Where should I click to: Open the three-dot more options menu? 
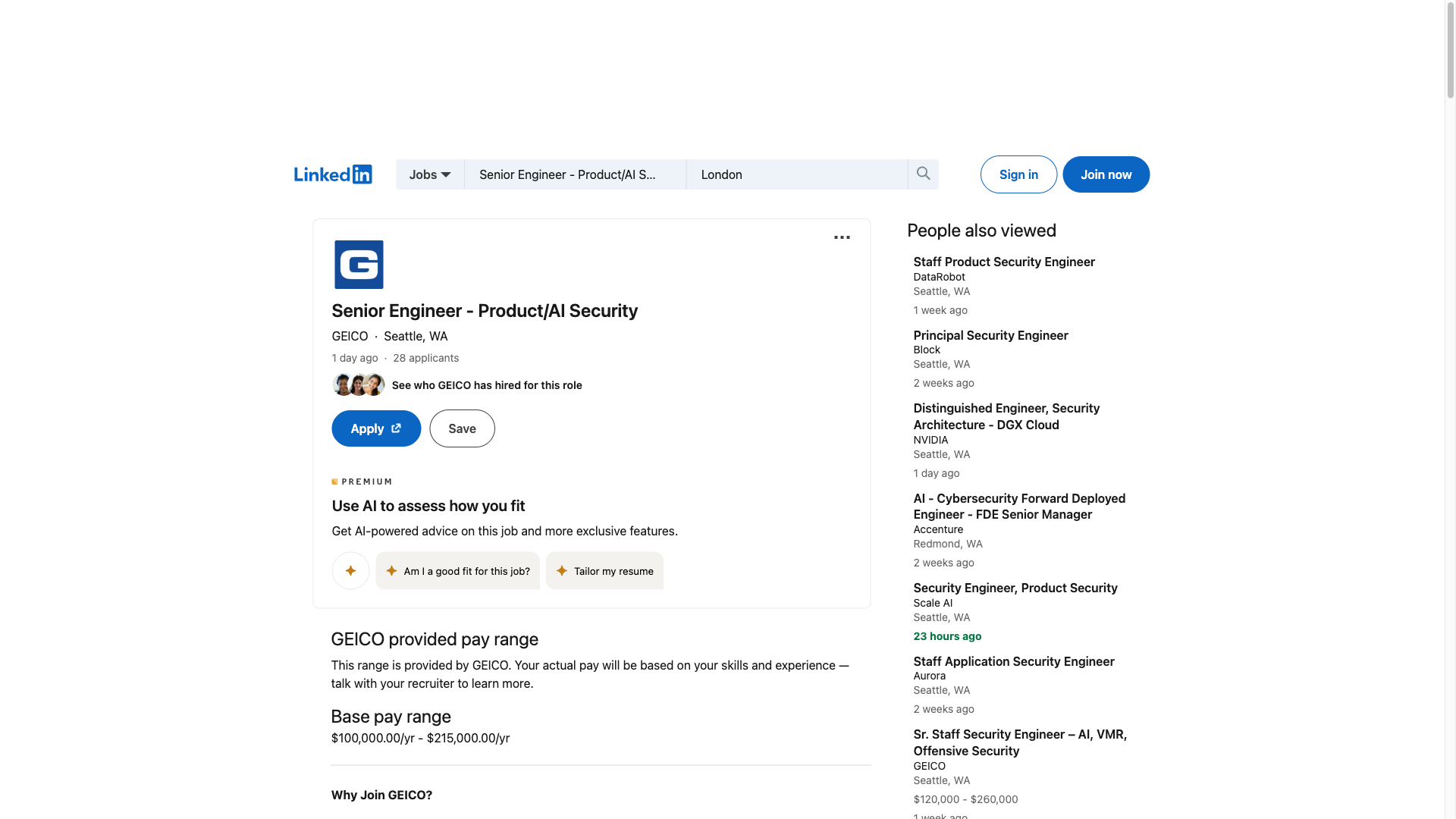842,237
